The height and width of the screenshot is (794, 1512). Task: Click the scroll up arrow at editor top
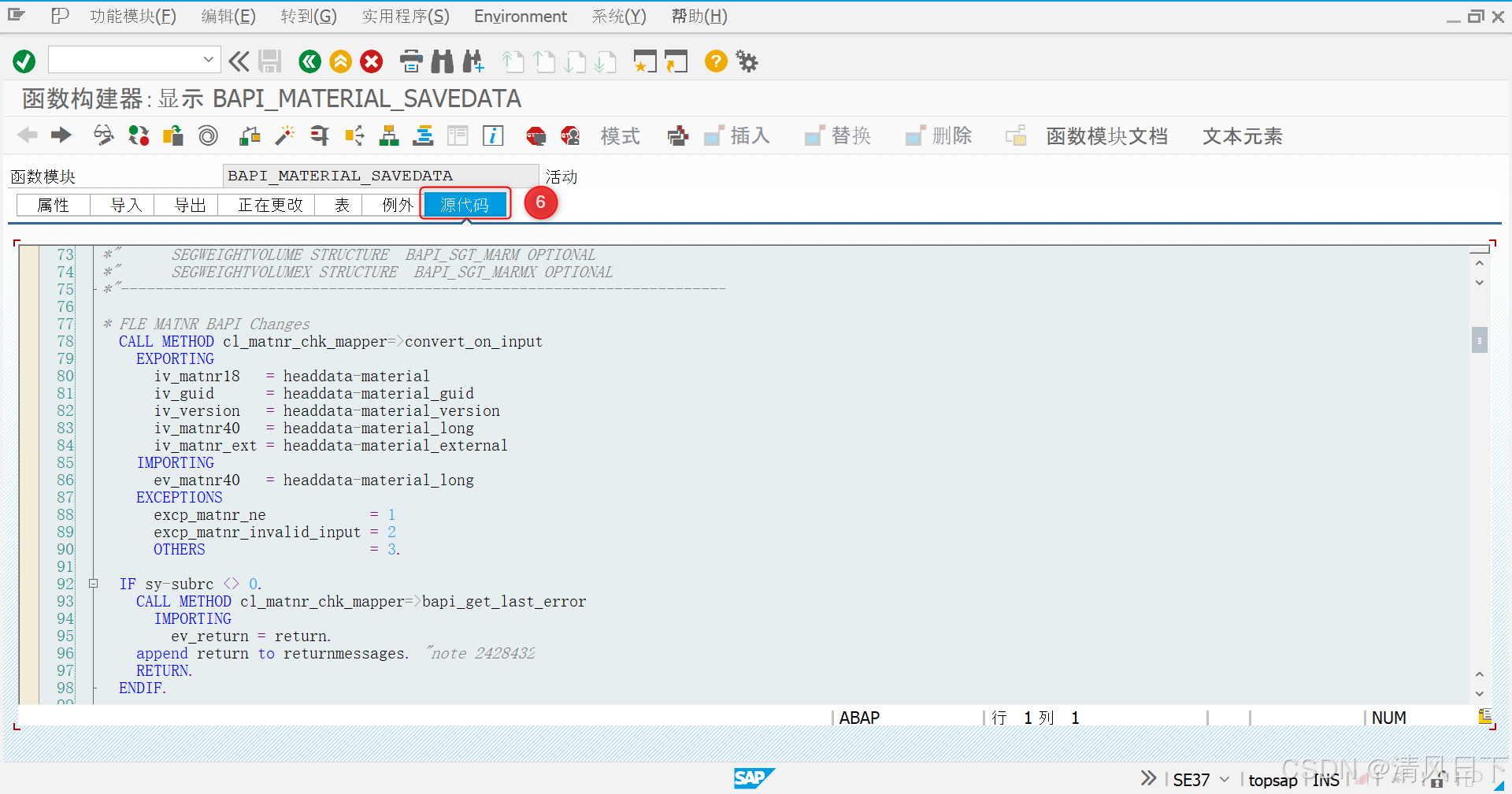click(1479, 263)
